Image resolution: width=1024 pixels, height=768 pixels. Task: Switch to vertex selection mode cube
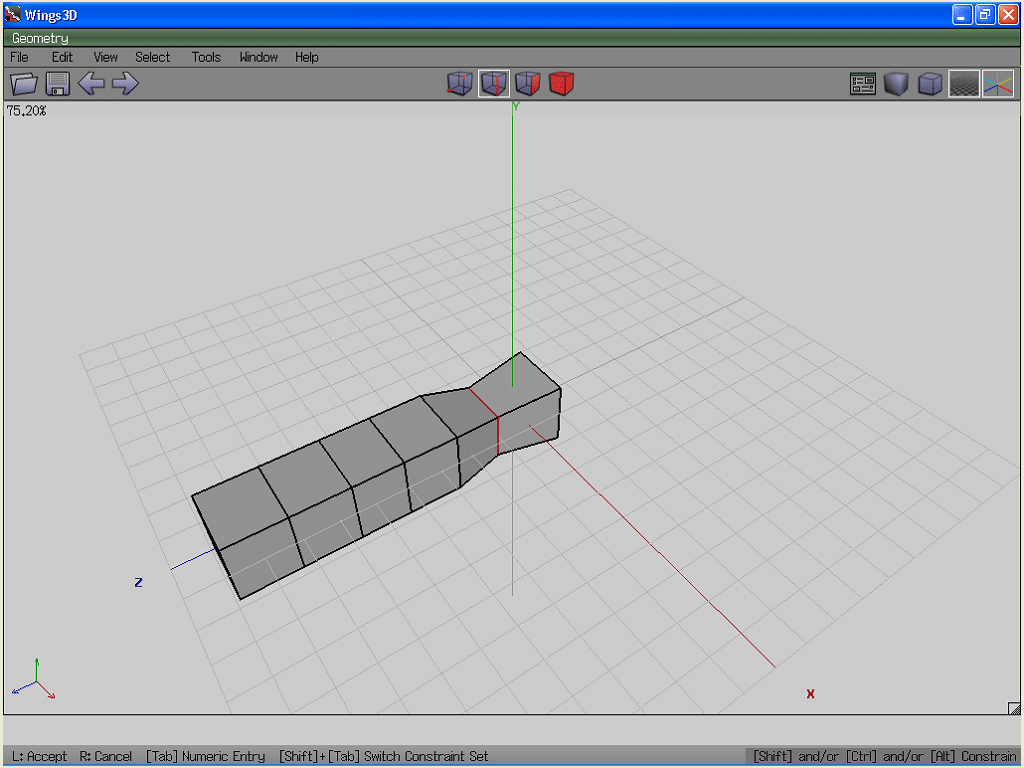(x=460, y=84)
